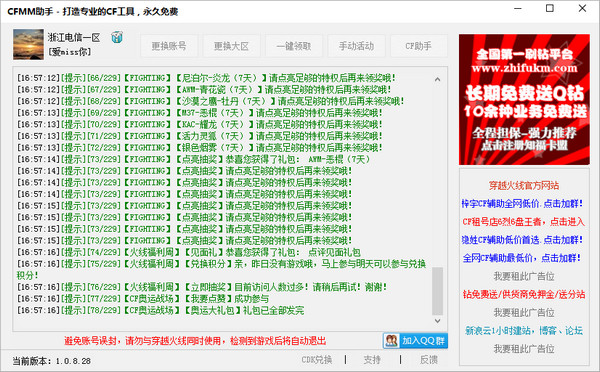Click the QQ group people icon
This screenshot has width=600, height=372.
tap(391, 340)
